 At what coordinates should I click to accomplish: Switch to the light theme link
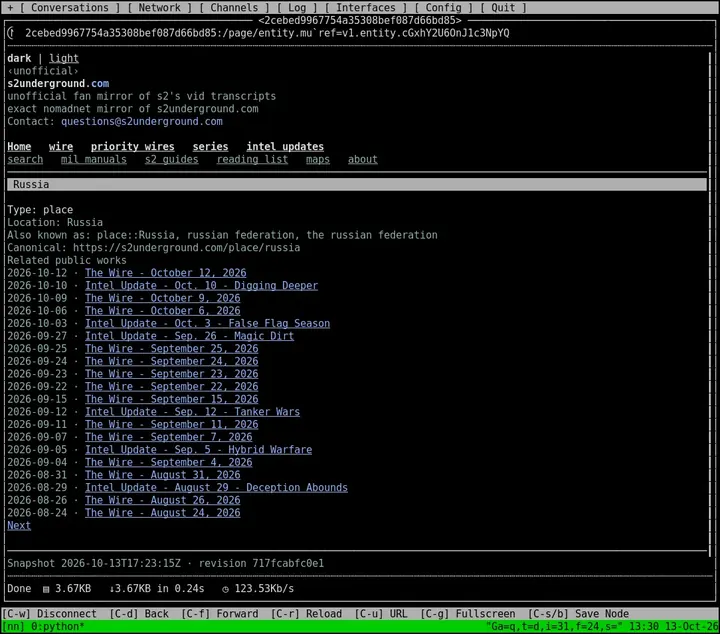64,58
